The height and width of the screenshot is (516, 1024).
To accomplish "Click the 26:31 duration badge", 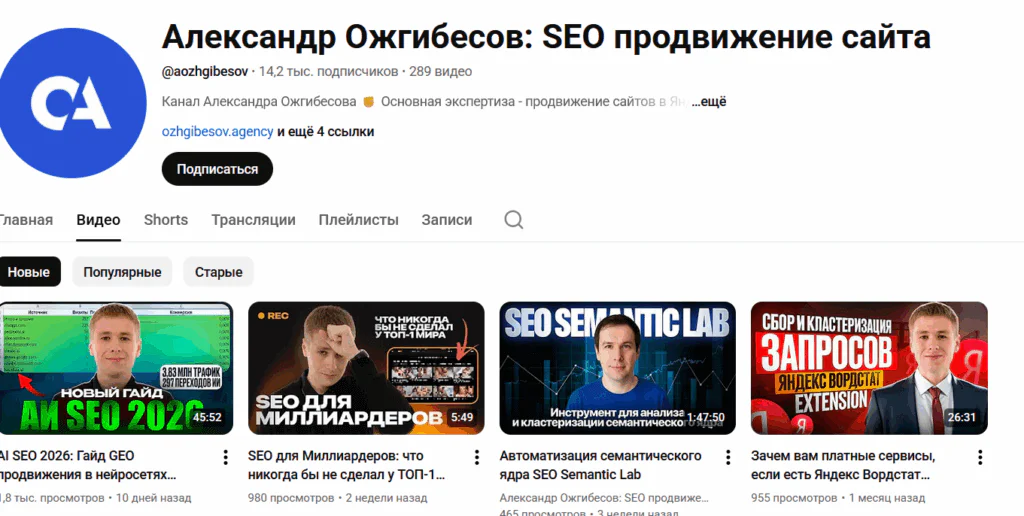I will coord(961,417).
